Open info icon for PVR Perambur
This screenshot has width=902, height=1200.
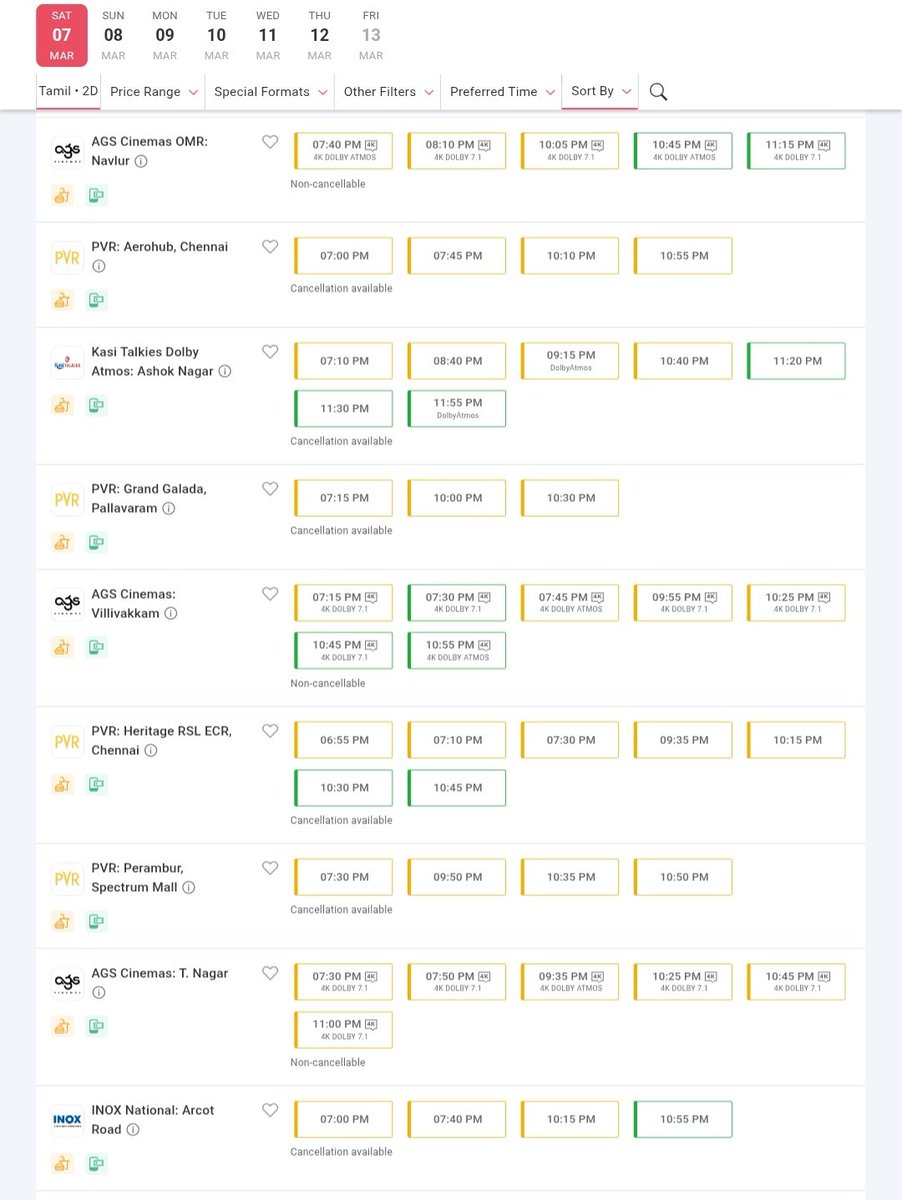point(189,887)
